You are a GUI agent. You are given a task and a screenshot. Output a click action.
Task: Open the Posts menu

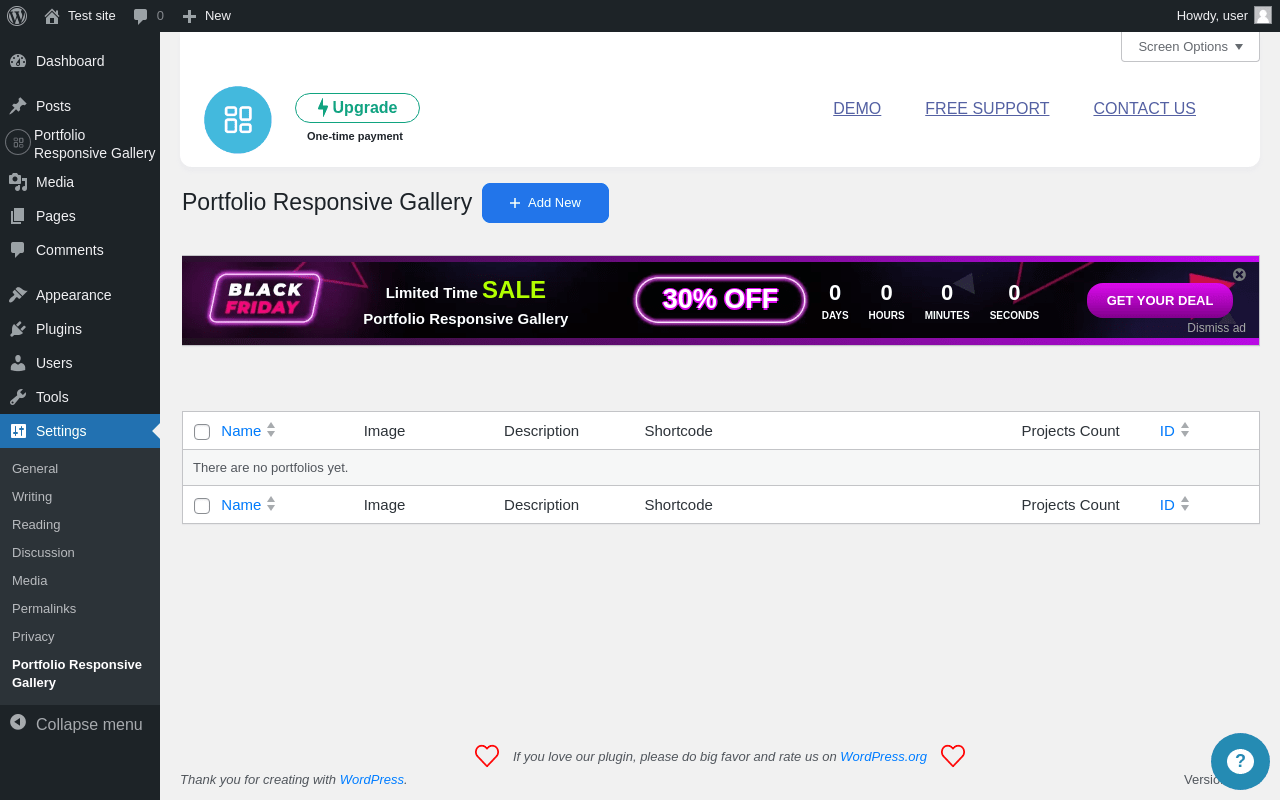(80, 106)
